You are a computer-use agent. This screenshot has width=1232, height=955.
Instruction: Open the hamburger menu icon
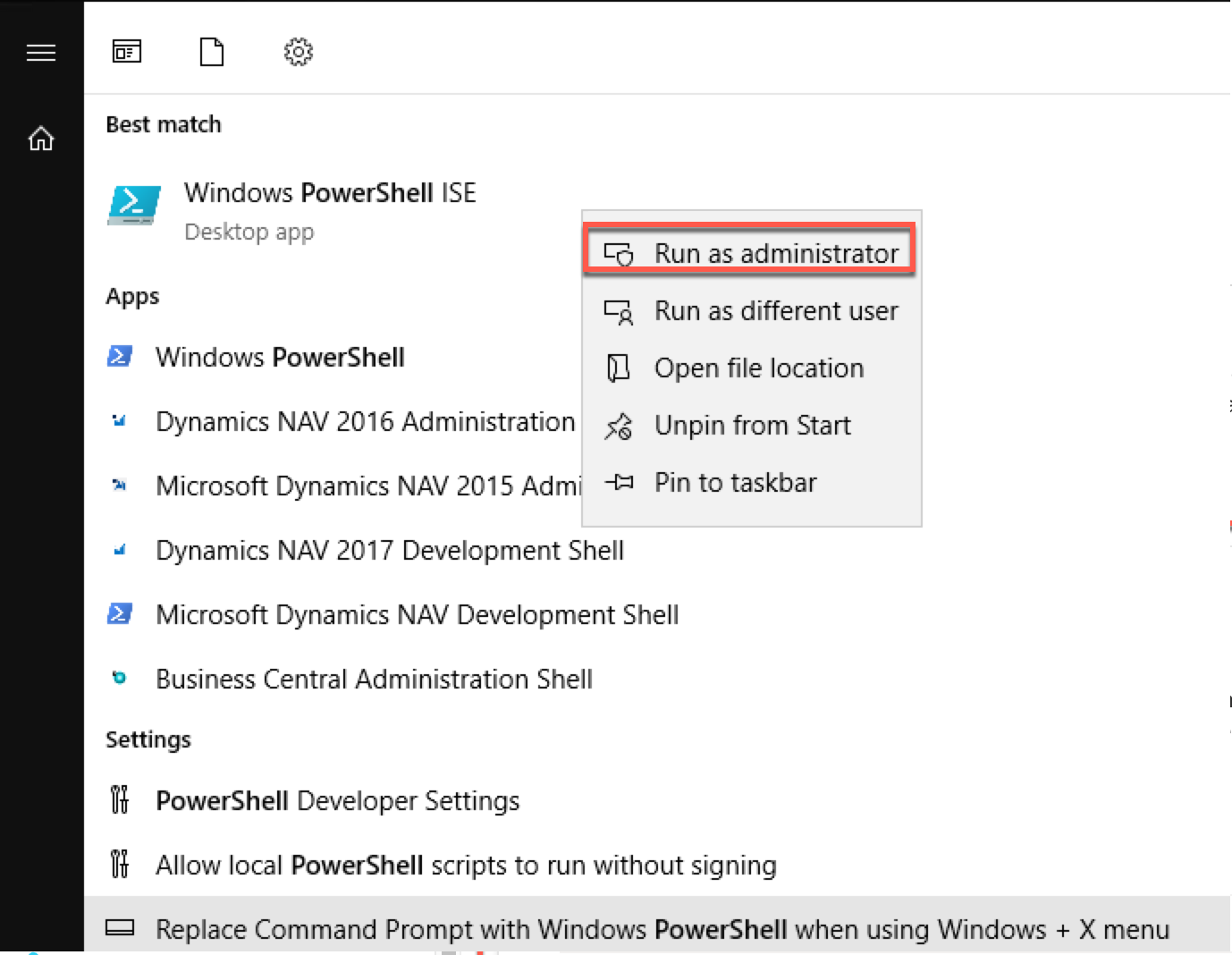[41, 53]
